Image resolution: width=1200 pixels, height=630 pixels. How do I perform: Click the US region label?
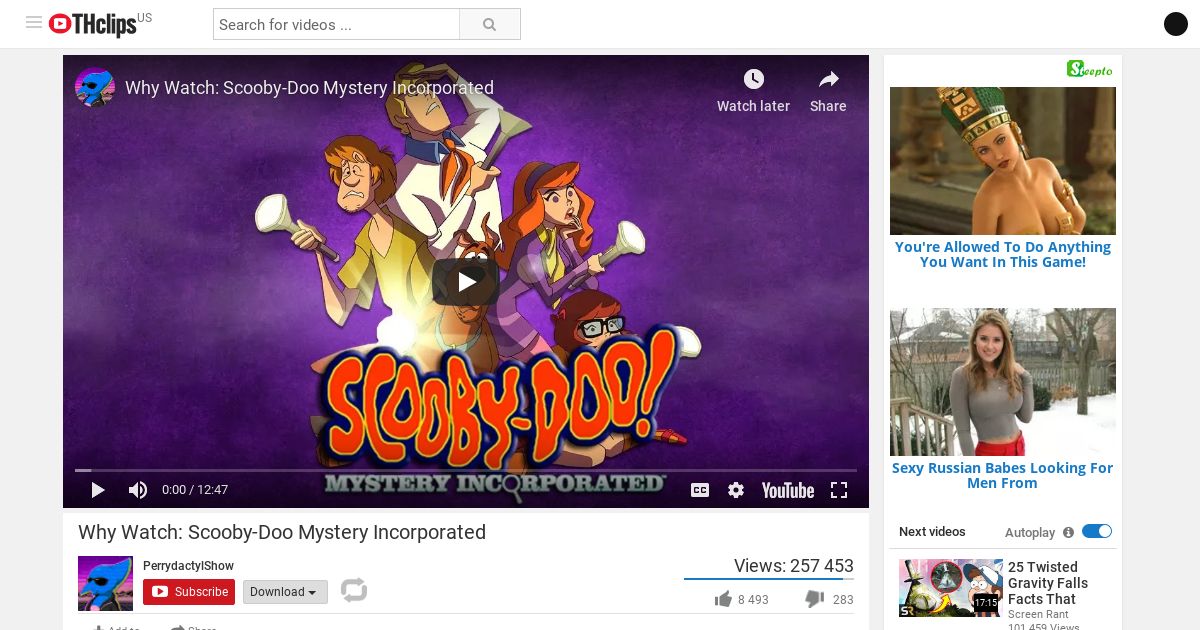(x=145, y=18)
